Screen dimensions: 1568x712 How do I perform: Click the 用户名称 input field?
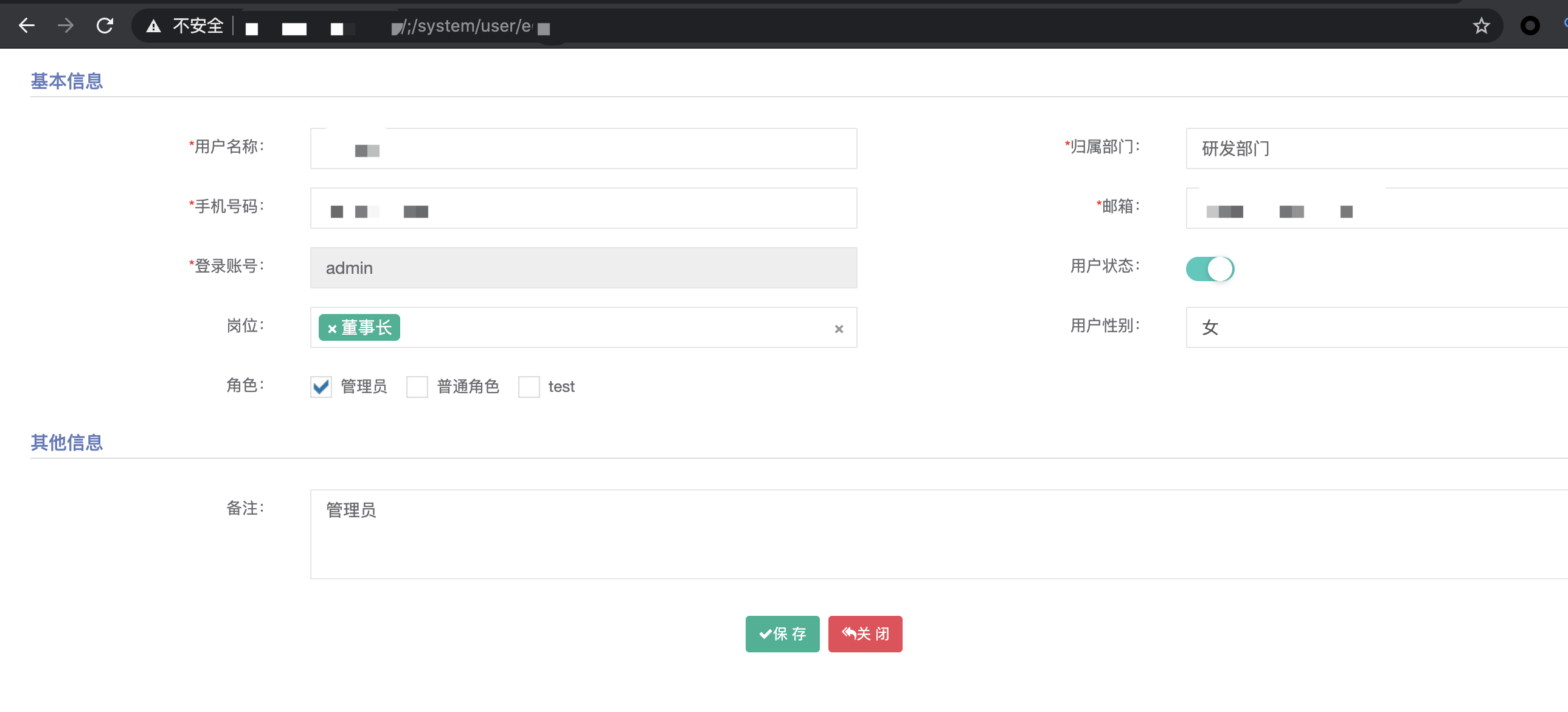(583, 148)
